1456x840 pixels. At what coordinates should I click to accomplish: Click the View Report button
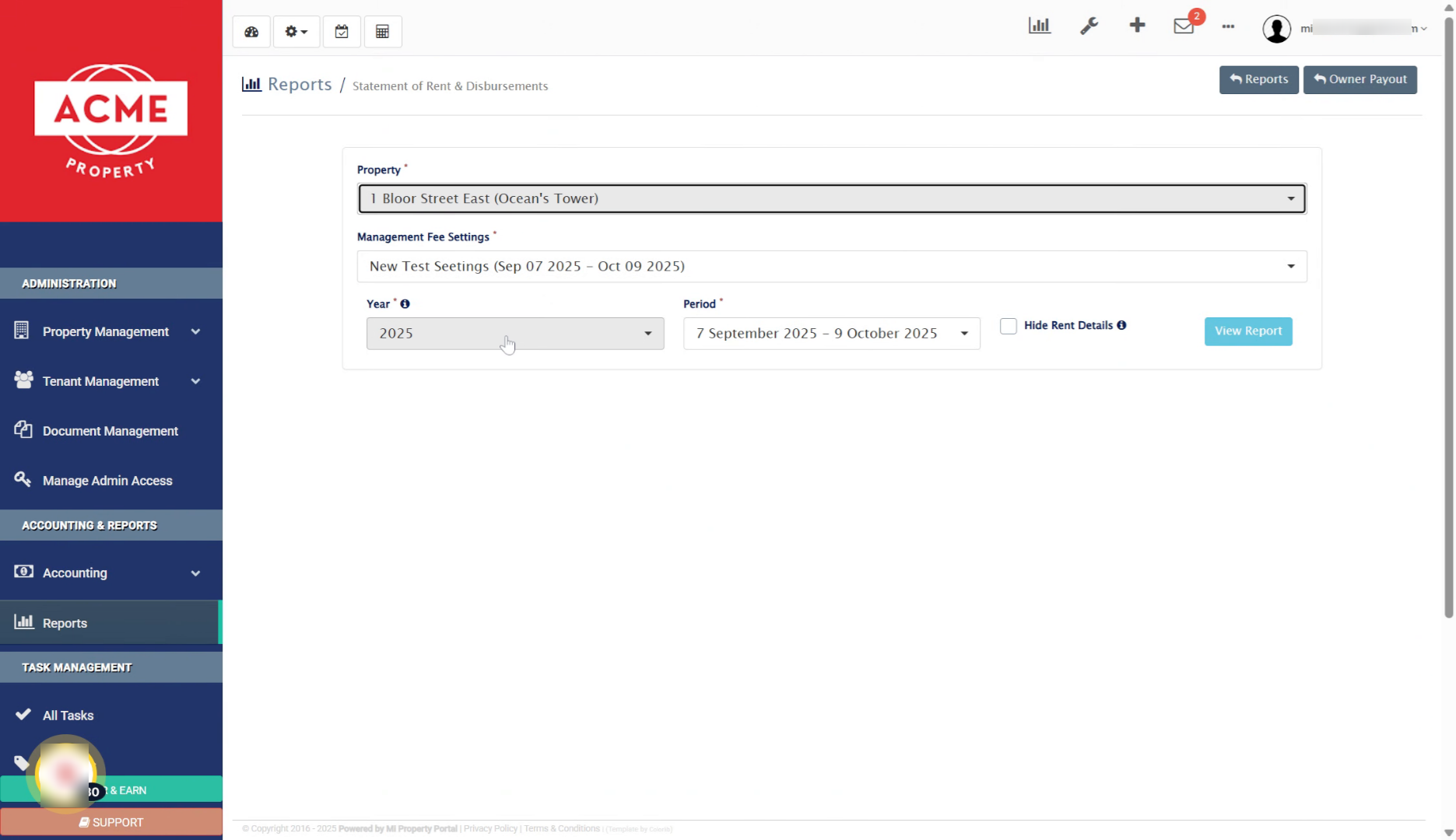(x=1248, y=331)
